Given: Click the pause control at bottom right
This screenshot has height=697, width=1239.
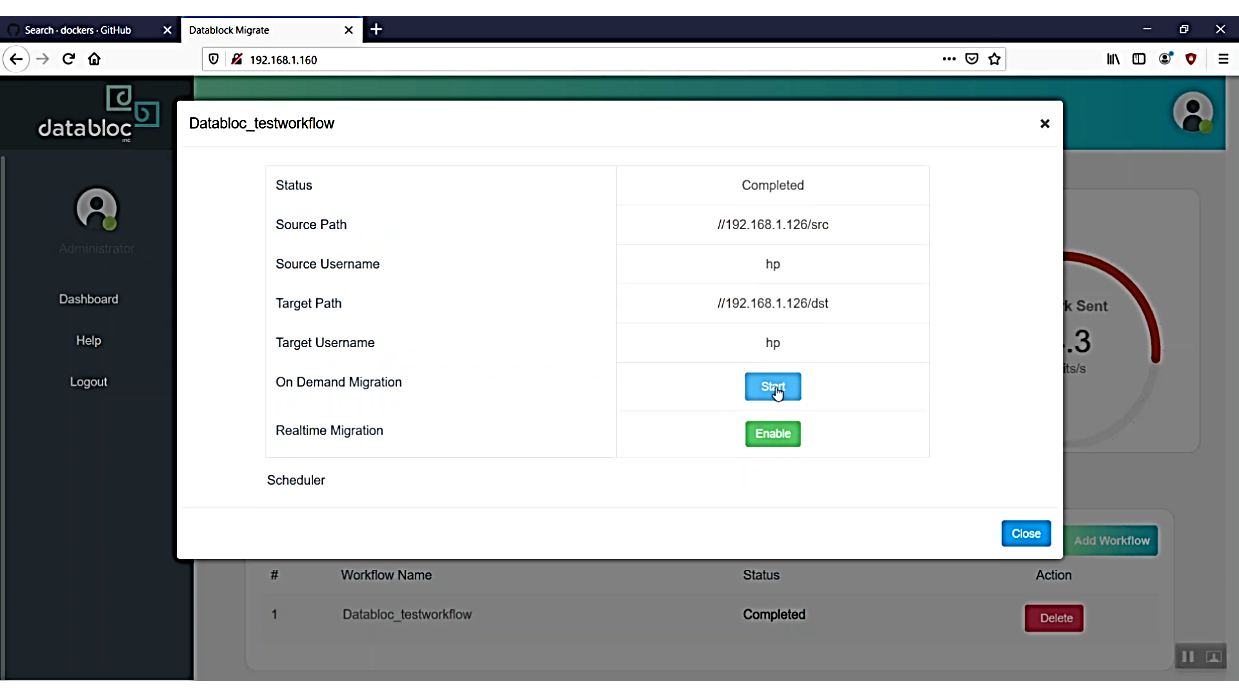Looking at the screenshot, I should click(x=1188, y=657).
